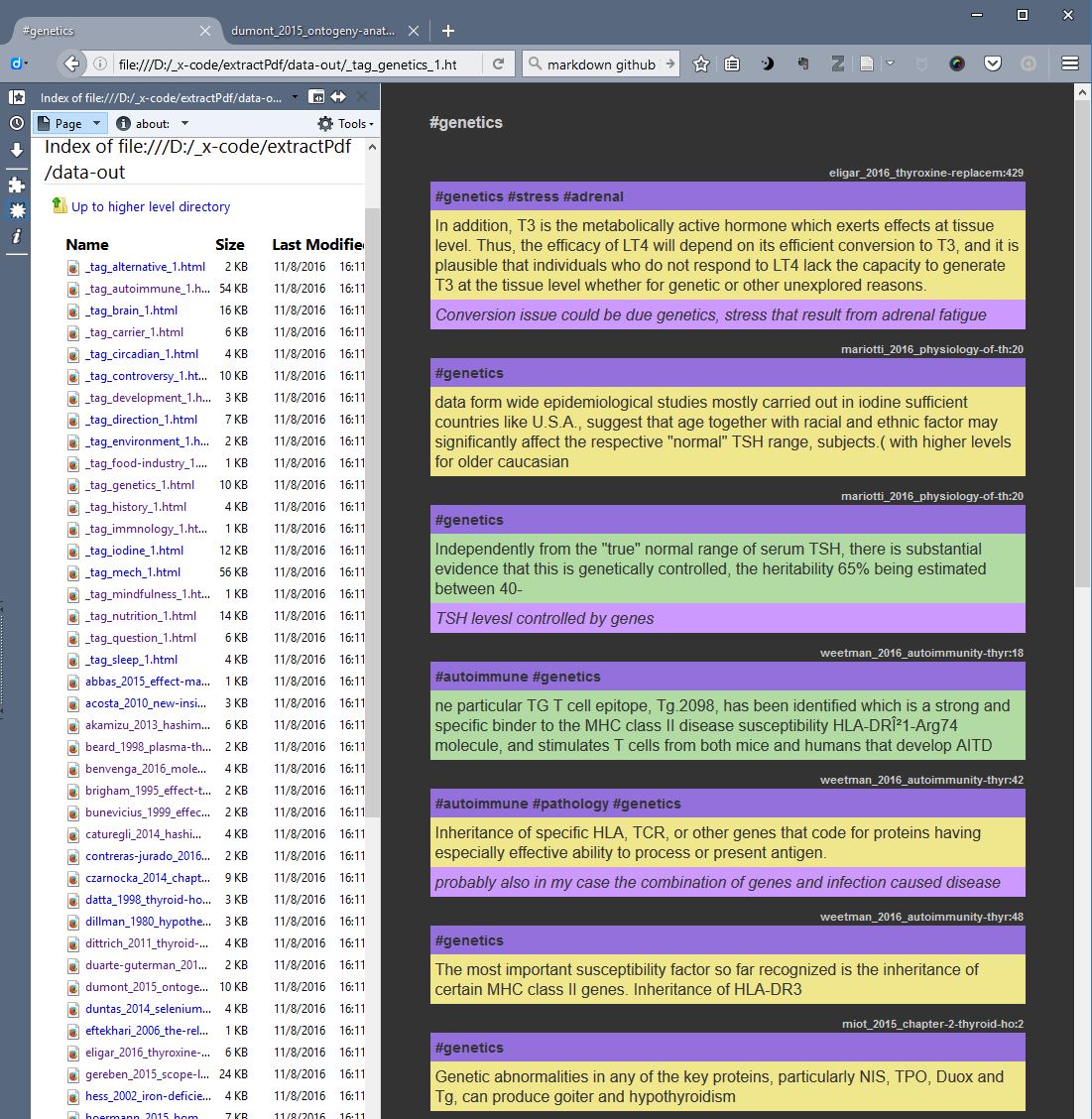Open history sidebar clock icon
The width and height of the screenshot is (1092, 1119).
tap(17, 123)
